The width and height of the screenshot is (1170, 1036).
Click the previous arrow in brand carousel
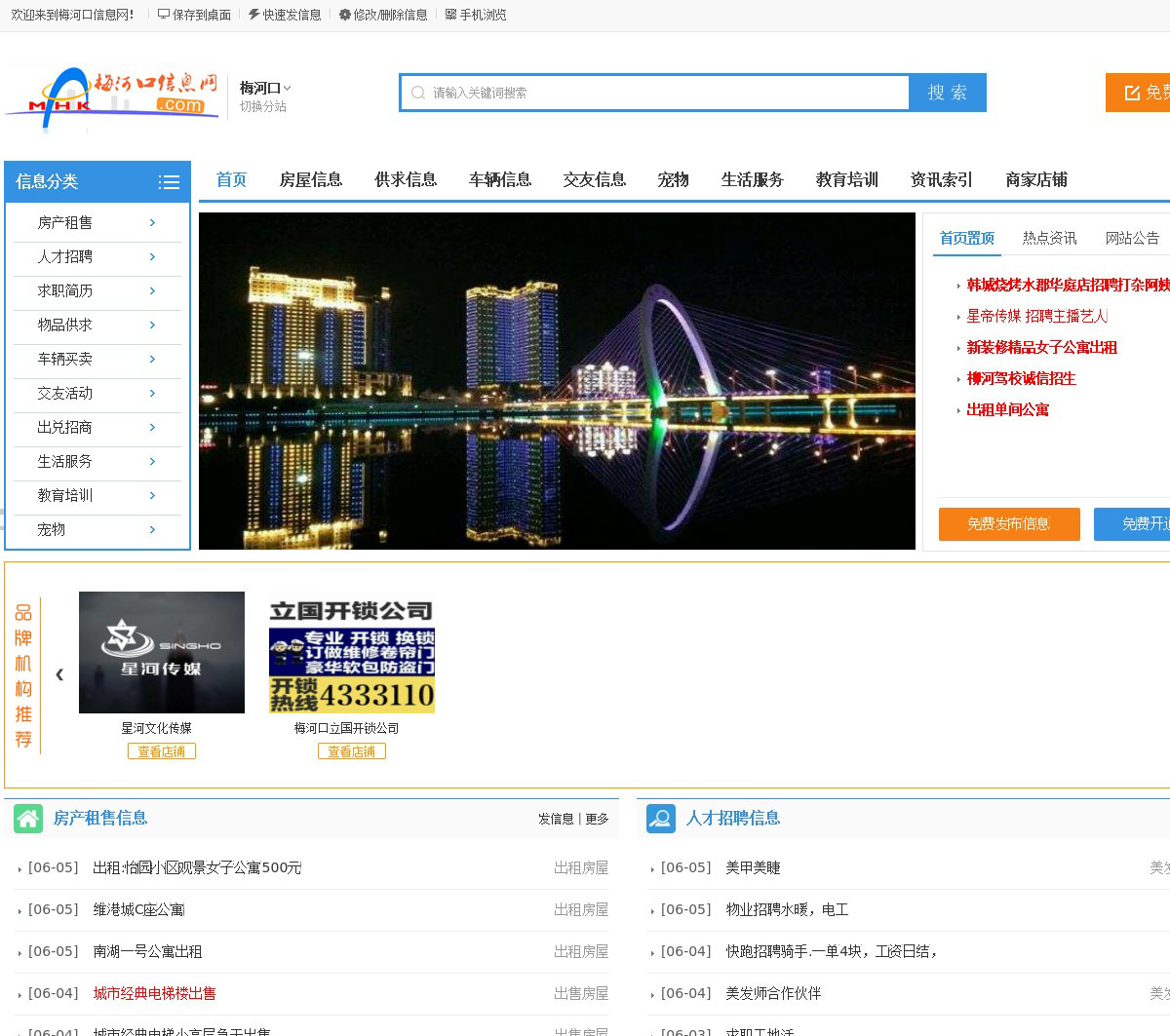59,674
